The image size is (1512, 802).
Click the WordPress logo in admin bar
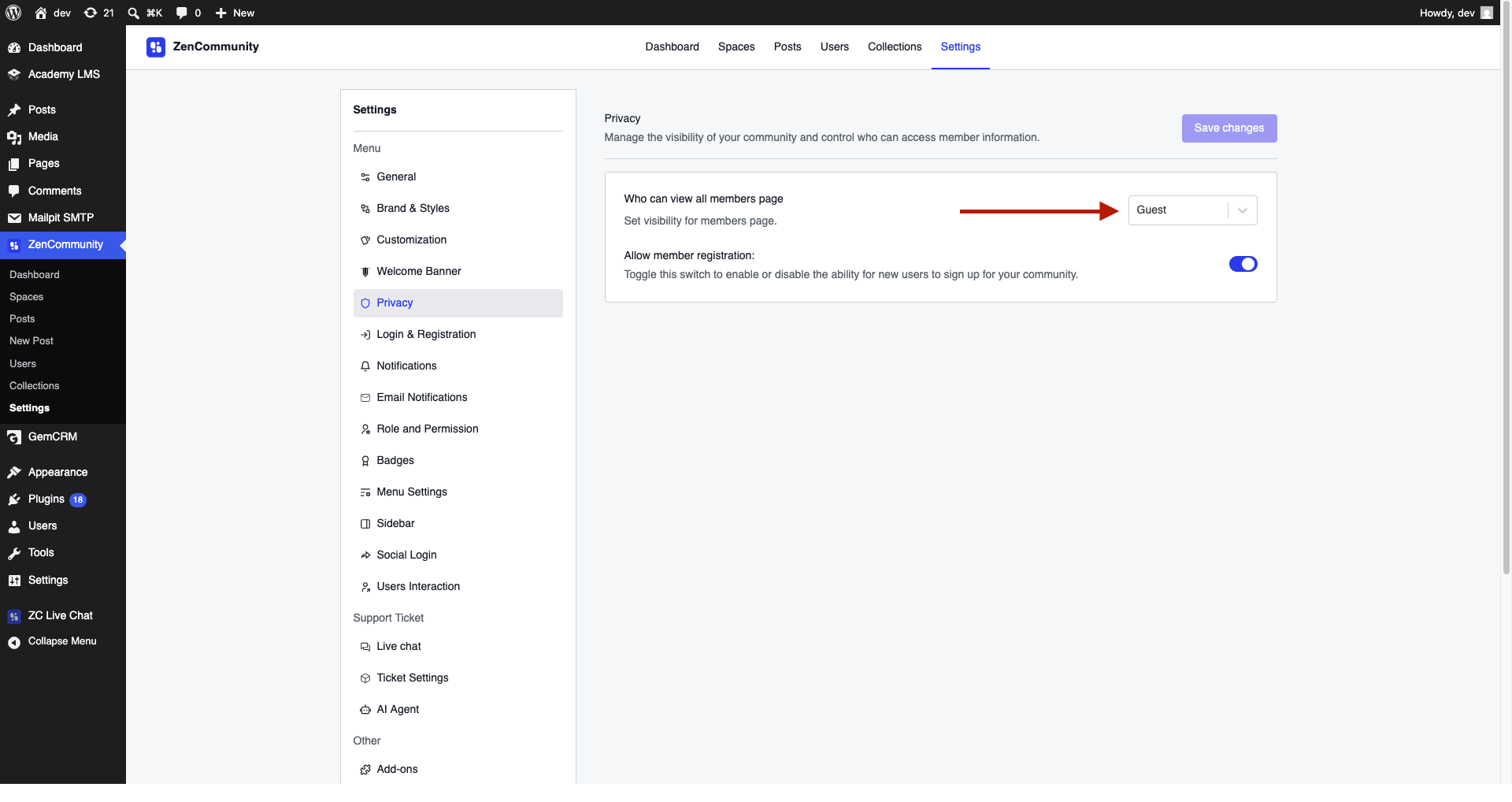pos(13,13)
